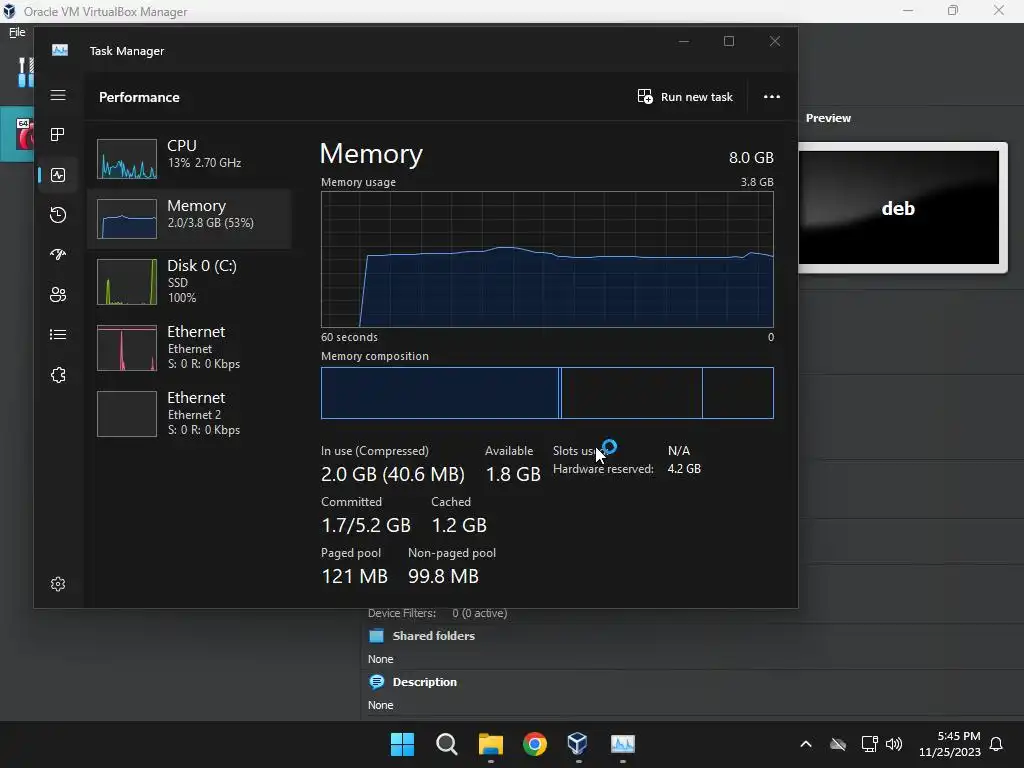
Task: Open network tray icon
Action: pyautogui.click(x=869, y=744)
